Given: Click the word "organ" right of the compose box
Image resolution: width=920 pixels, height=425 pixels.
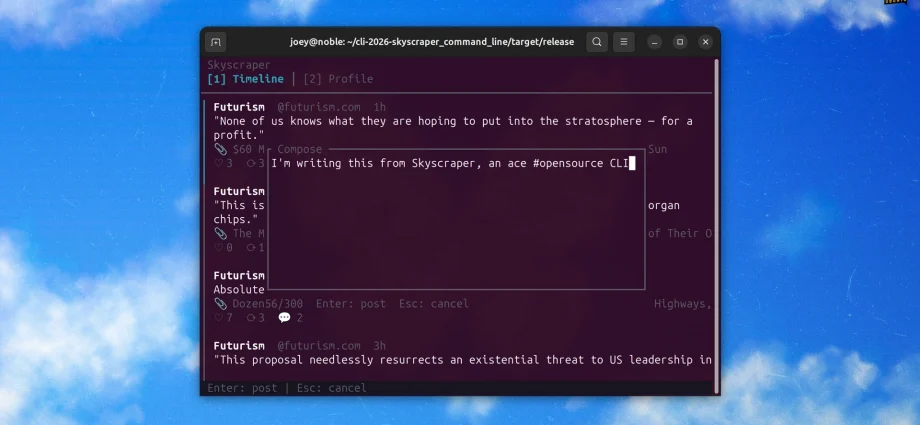Looking at the screenshot, I should coord(664,205).
